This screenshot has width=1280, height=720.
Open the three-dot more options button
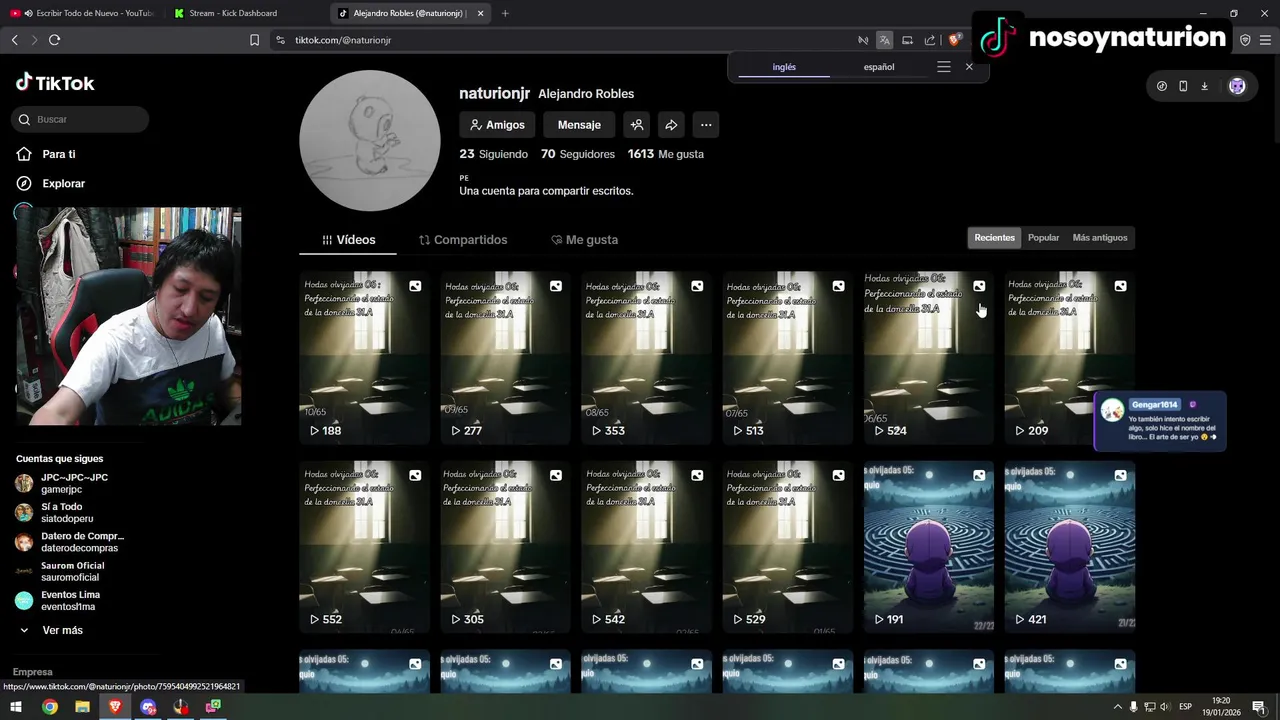tap(706, 125)
